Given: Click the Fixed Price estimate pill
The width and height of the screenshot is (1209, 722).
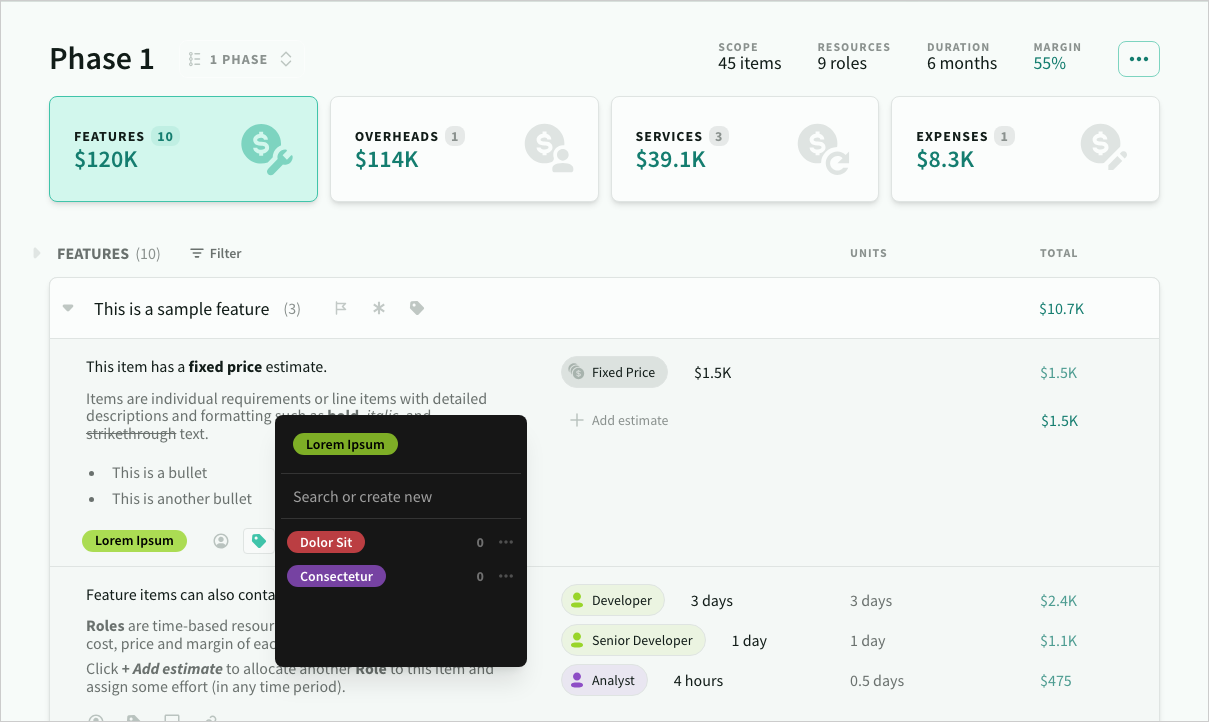Looking at the screenshot, I should (613, 372).
